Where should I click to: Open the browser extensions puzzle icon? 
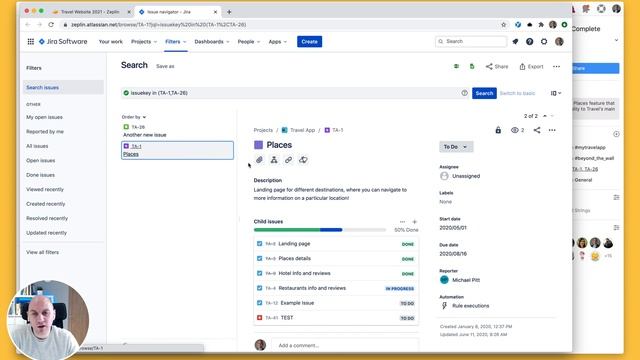click(x=541, y=25)
